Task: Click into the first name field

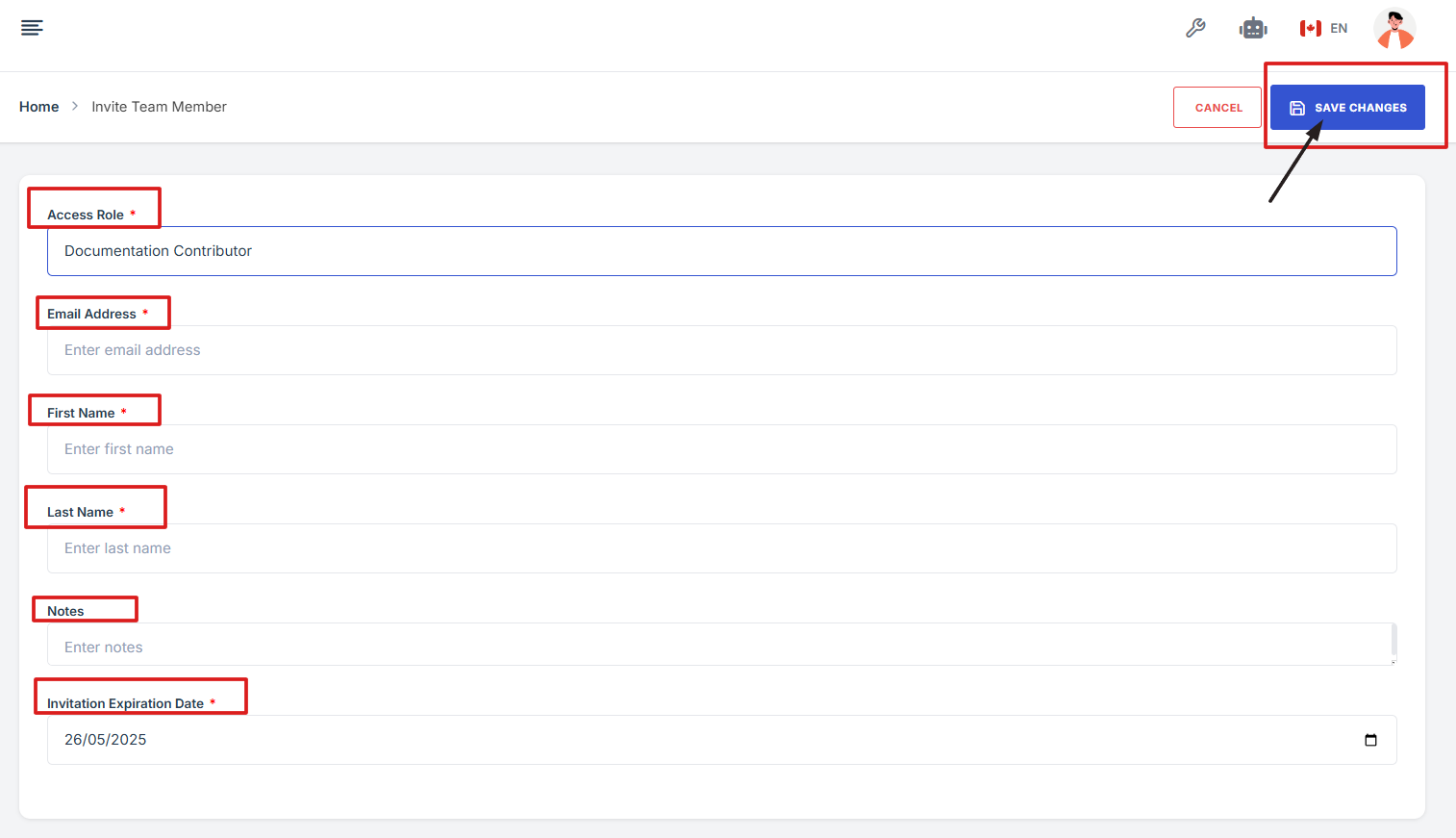Action: 721,449
